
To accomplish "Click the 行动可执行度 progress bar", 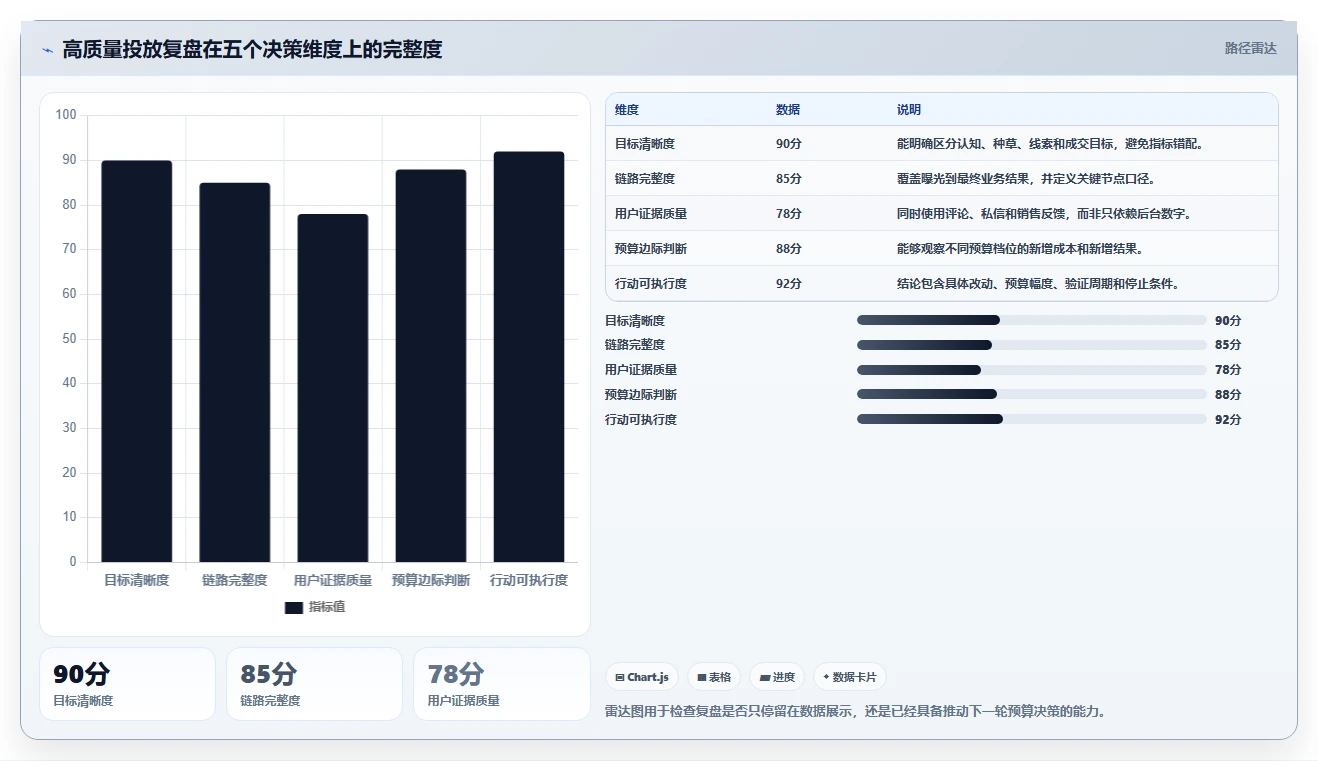I will 1032,419.
